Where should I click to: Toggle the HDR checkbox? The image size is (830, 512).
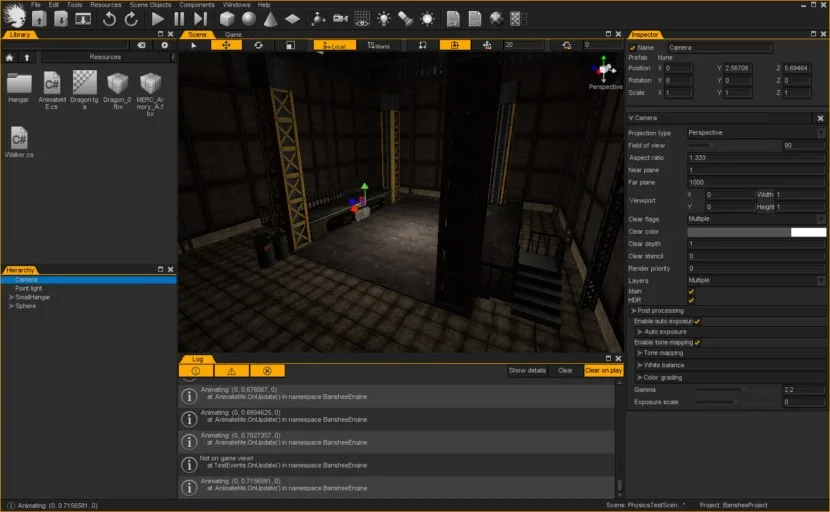coord(691,300)
